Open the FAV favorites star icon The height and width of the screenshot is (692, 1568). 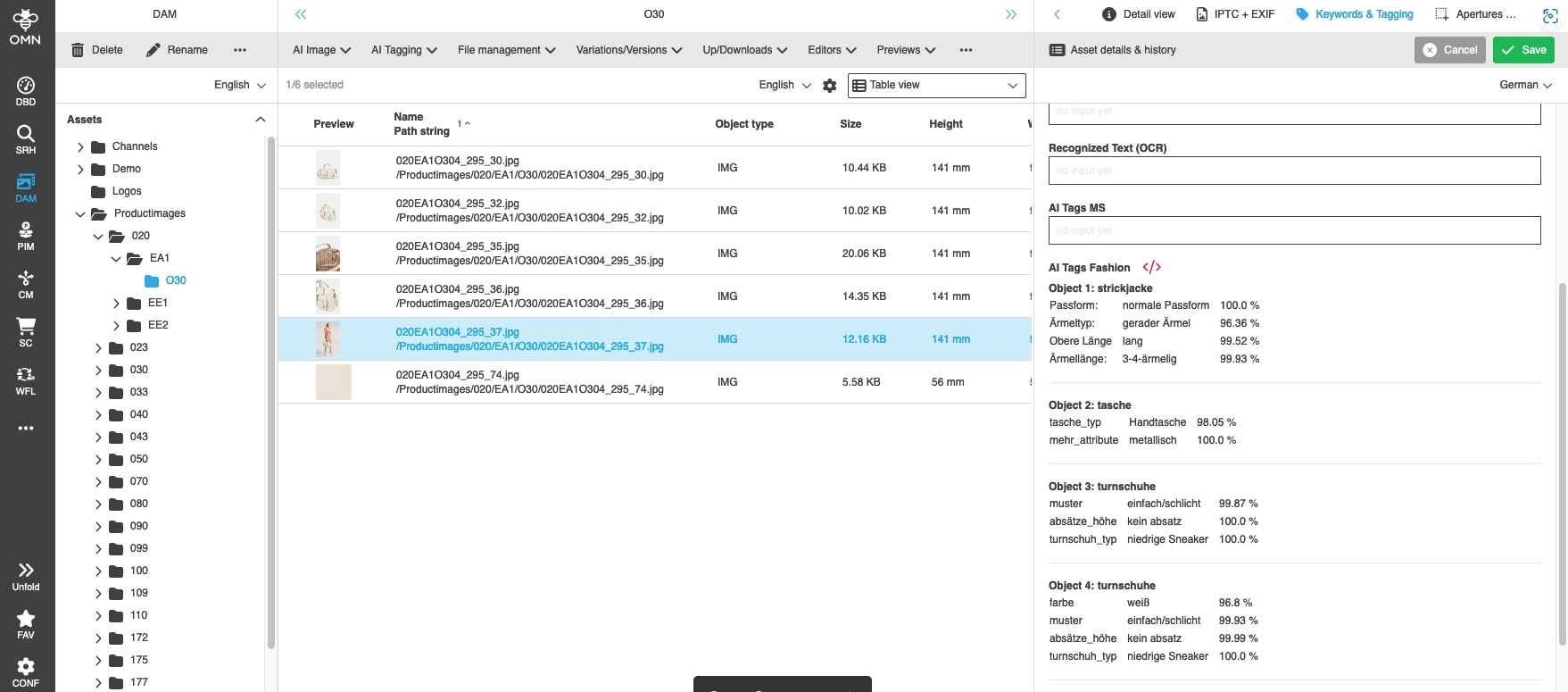(x=26, y=623)
